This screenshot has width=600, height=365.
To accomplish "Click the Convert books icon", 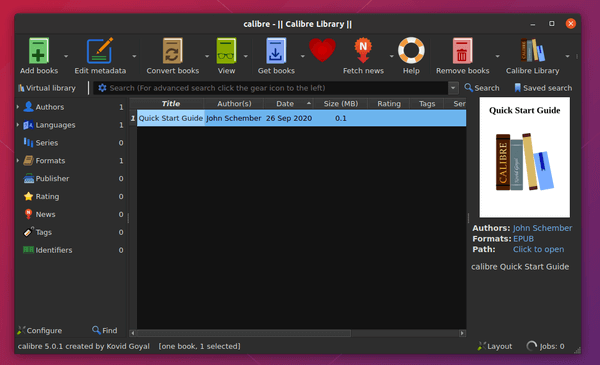I will [x=173, y=51].
